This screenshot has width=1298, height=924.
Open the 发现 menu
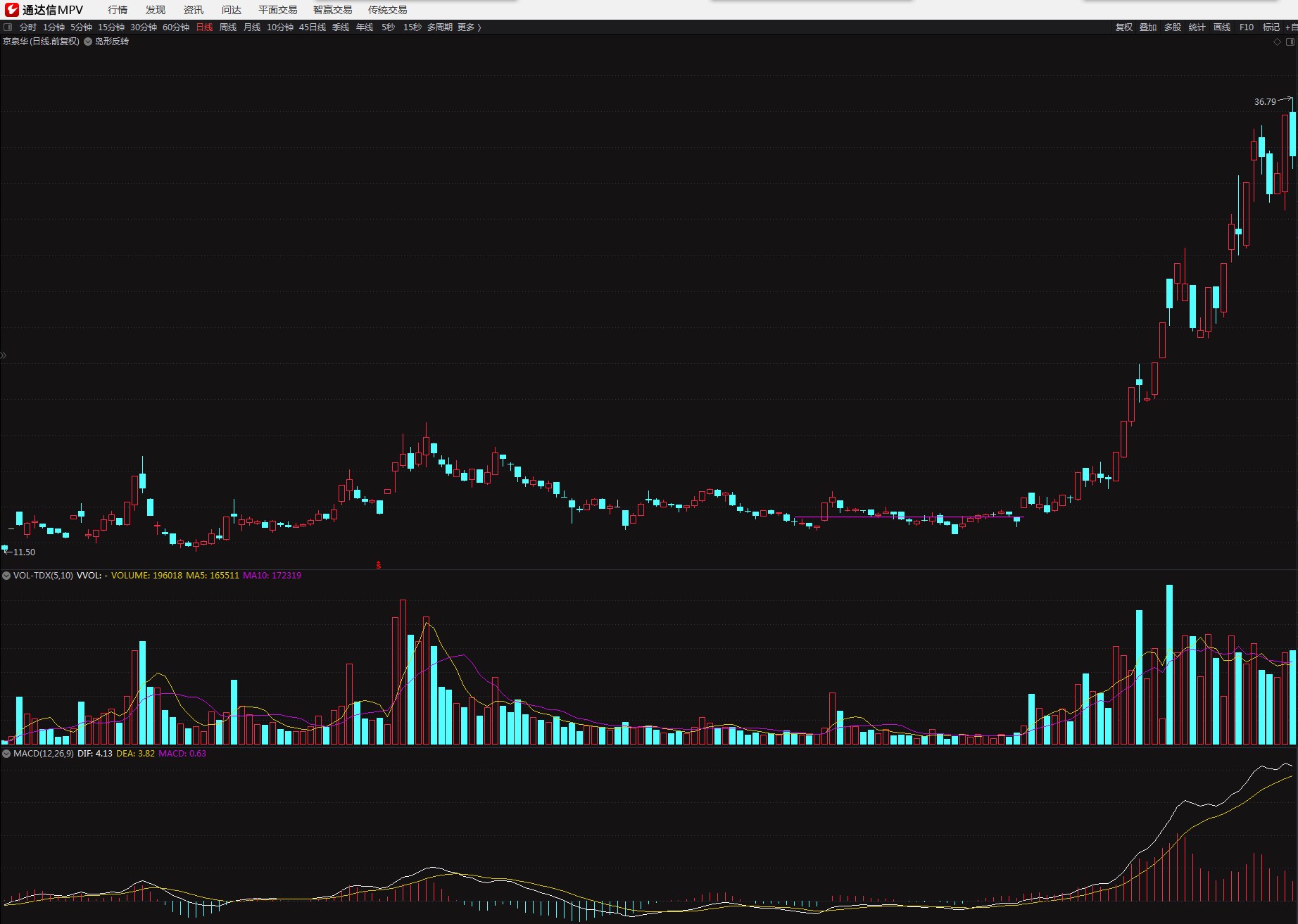click(x=156, y=10)
